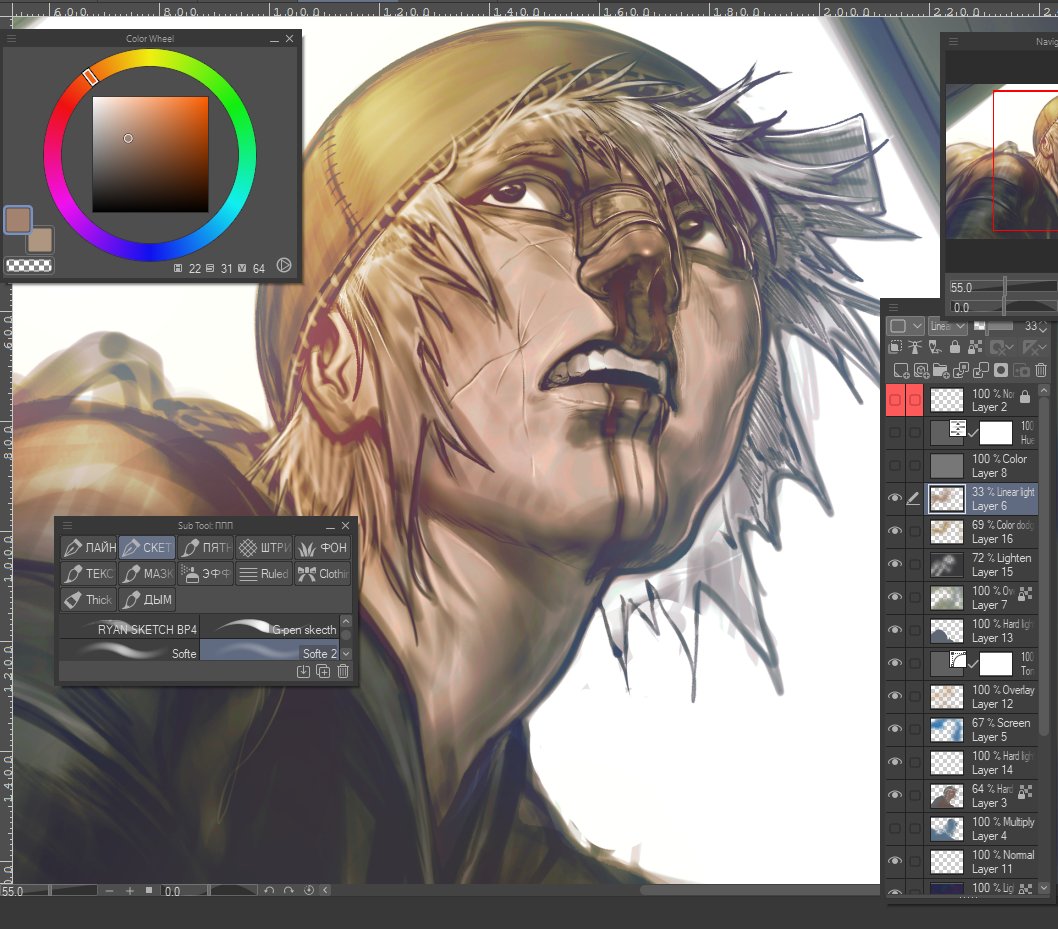The width and height of the screenshot is (1058, 929).
Task: Click the lock transparent pixels icon
Action: click(975, 347)
